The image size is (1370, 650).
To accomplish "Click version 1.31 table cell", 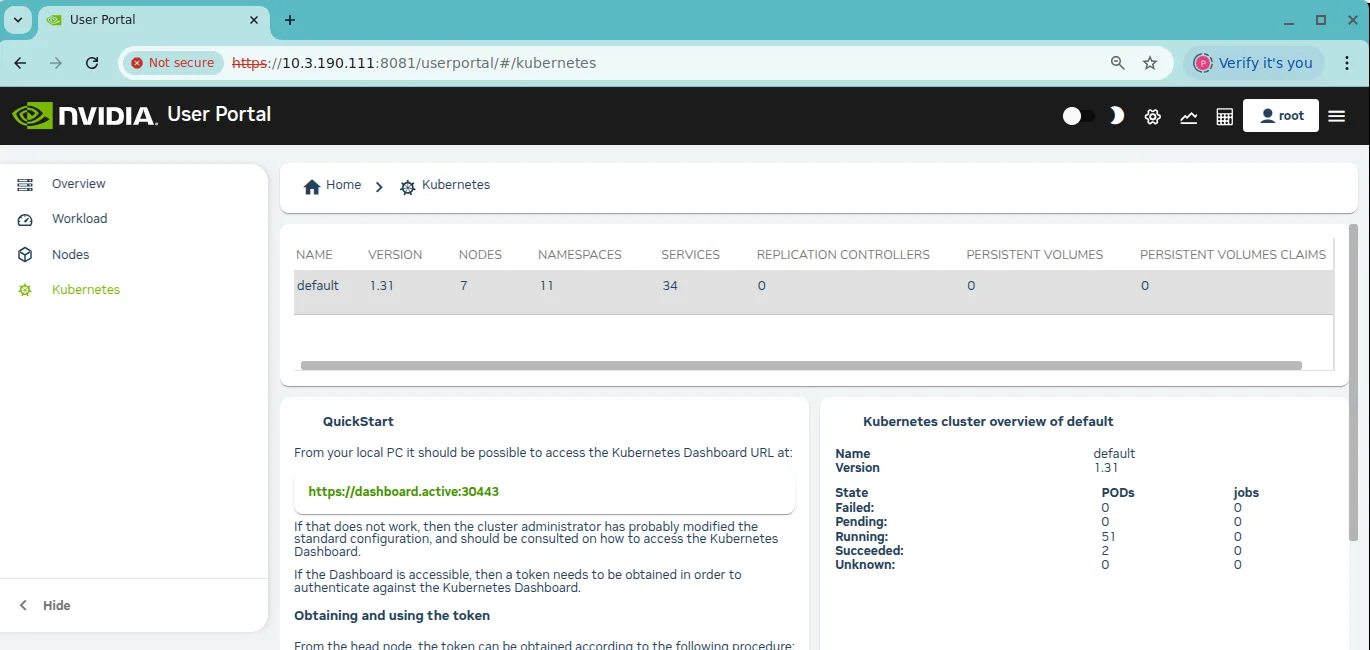I will tap(381, 286).
